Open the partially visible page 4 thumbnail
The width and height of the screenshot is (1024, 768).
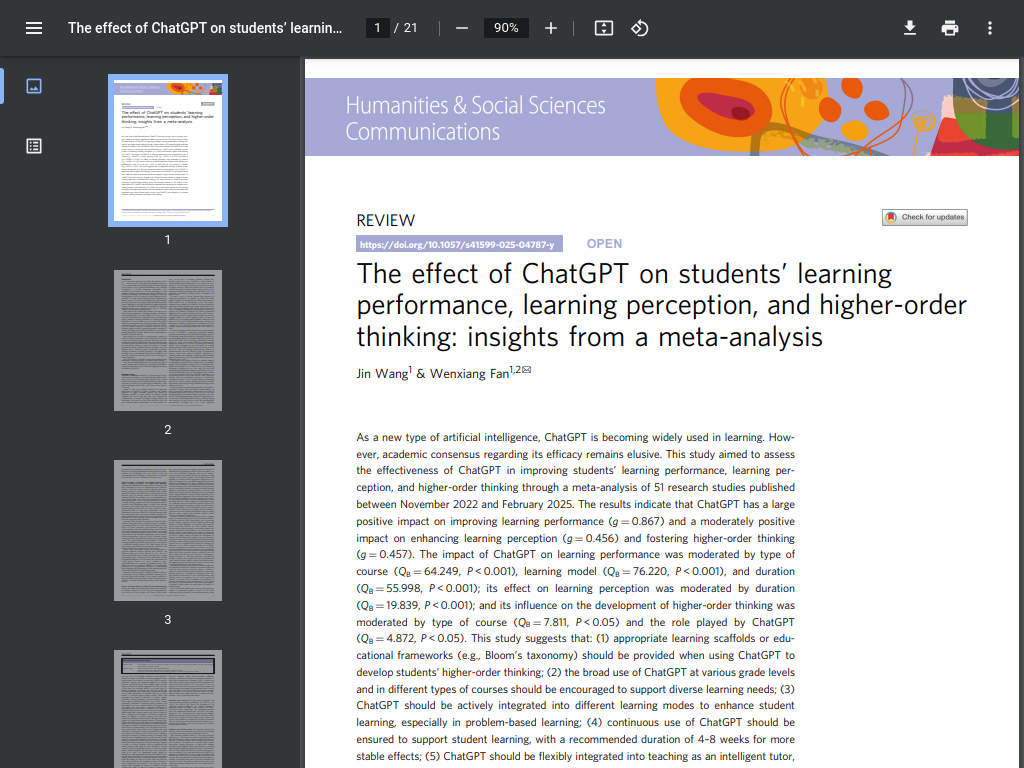pyautogui.click(x=168, y=709)
